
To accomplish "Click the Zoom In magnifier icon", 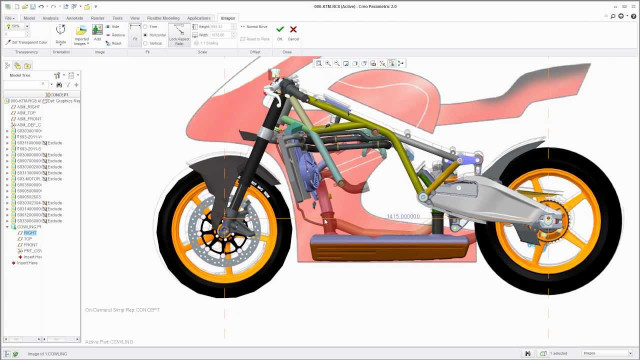I will click(x=328, y=63).
